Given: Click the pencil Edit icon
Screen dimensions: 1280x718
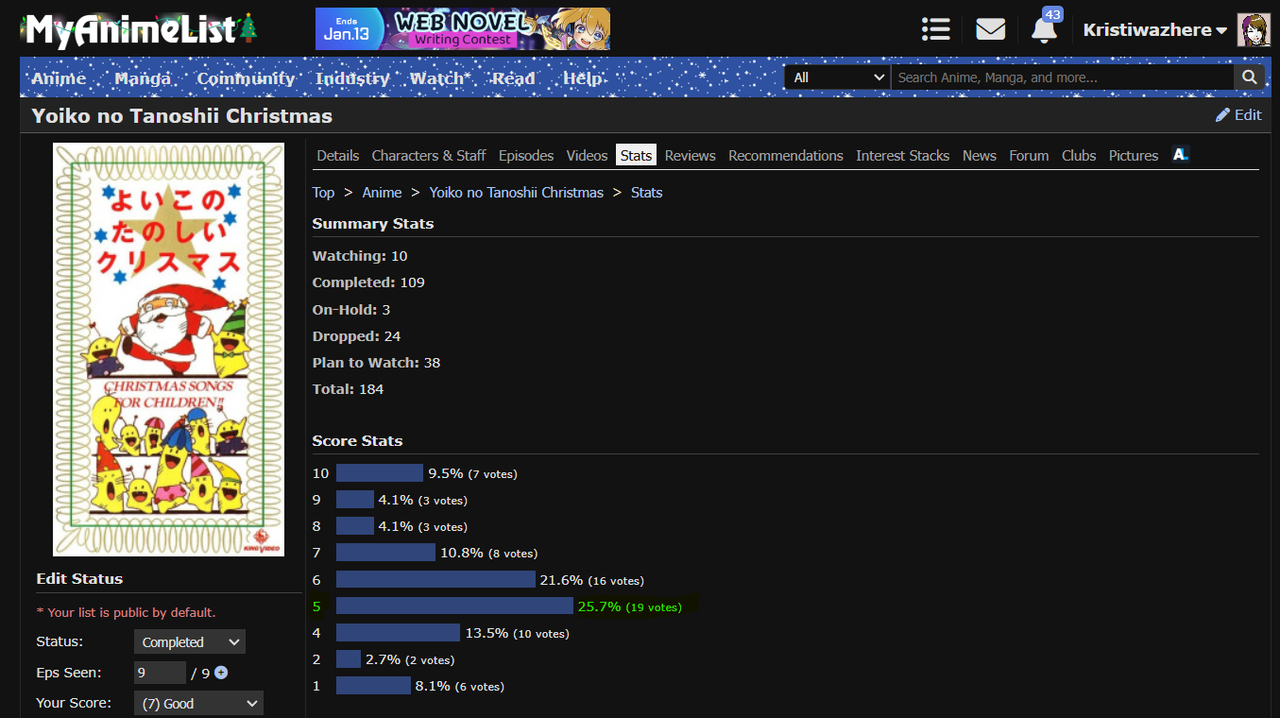Looking at the screenshot, I should click(1222, 115).
